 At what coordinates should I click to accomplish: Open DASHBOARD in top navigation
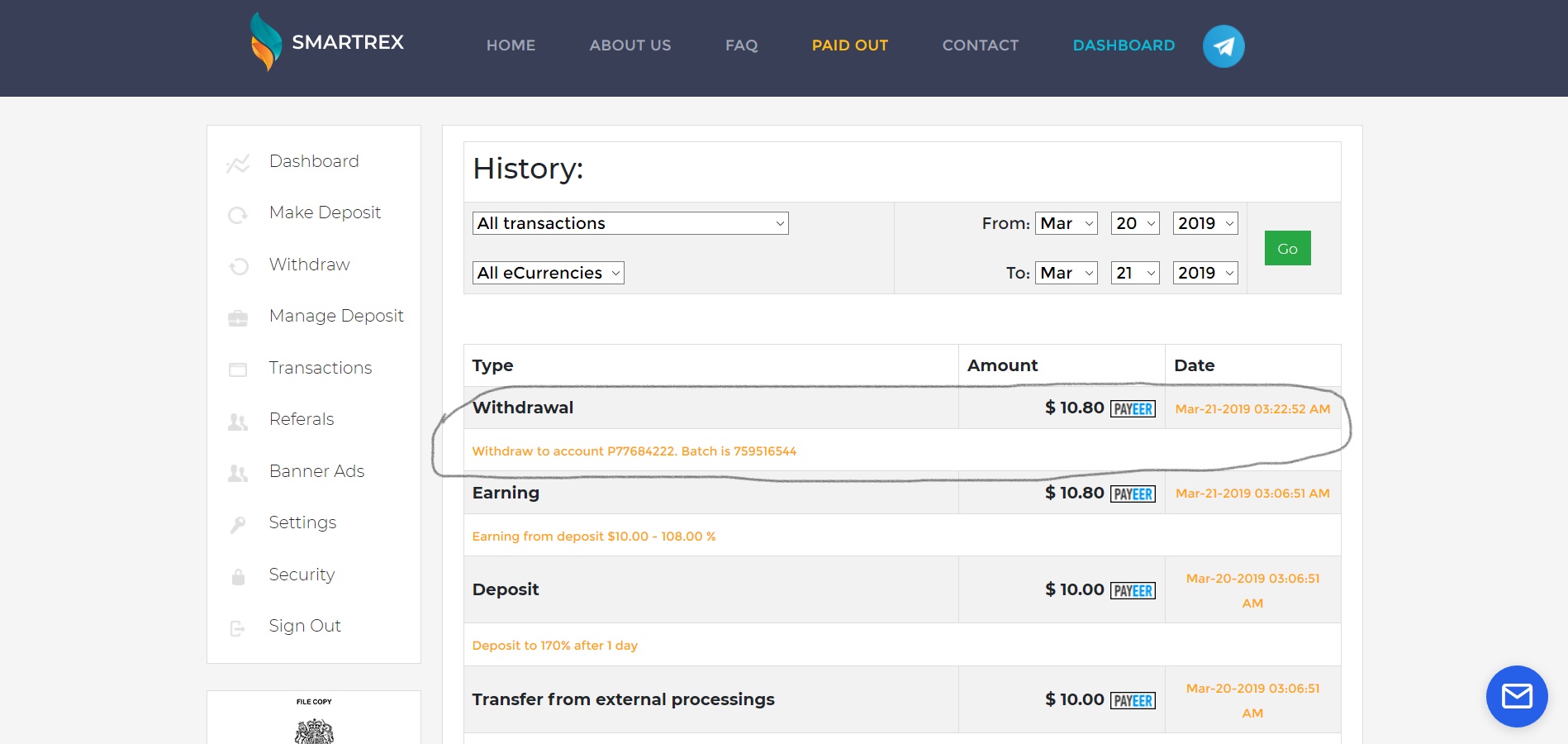point(1124,45)
